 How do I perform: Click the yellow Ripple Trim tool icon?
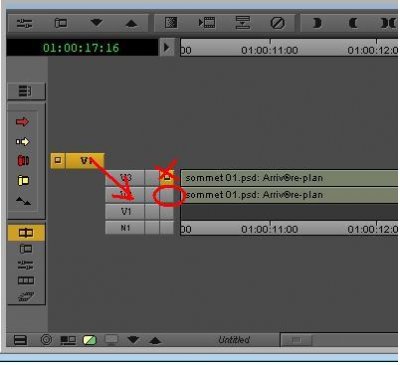[x=23, y=180]
